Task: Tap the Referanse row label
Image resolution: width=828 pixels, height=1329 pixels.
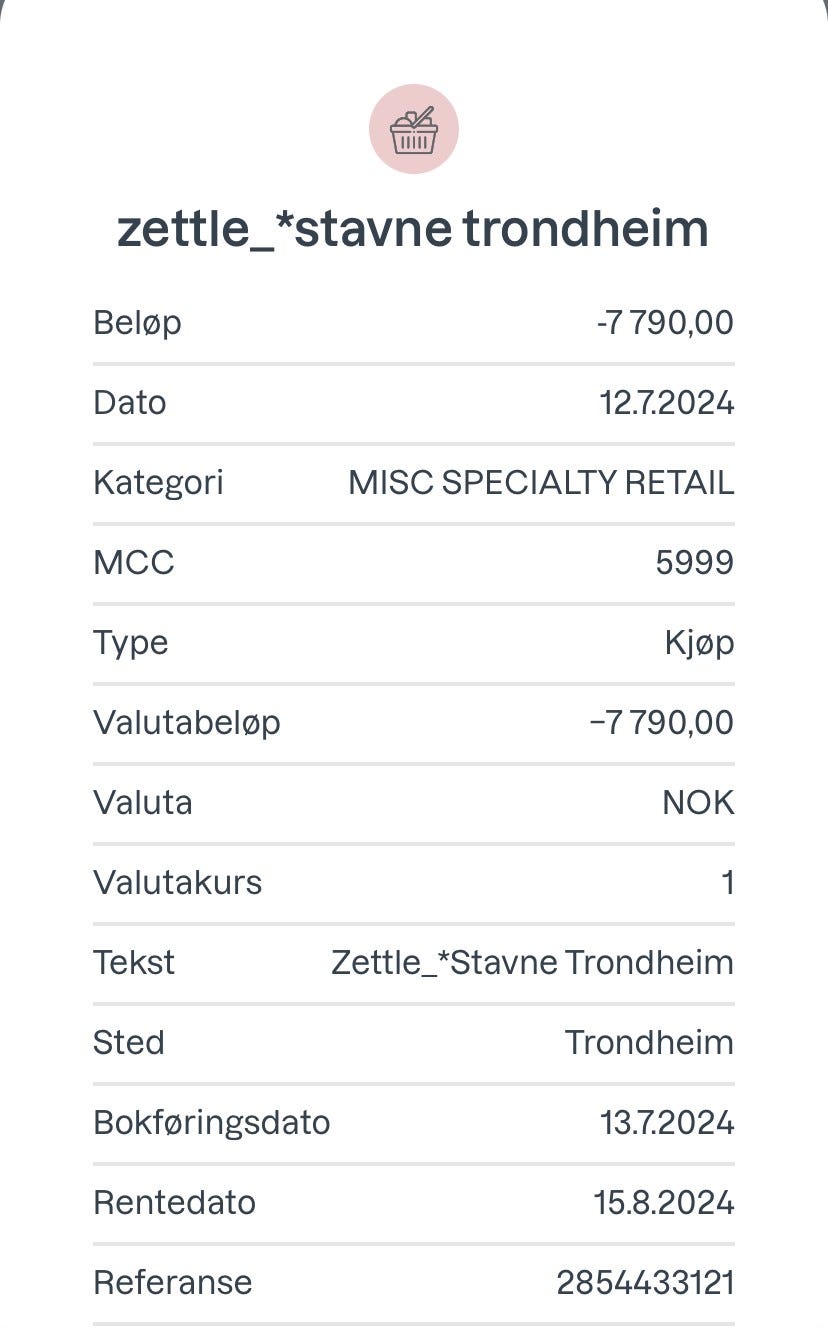Action: pos(172,1283)
